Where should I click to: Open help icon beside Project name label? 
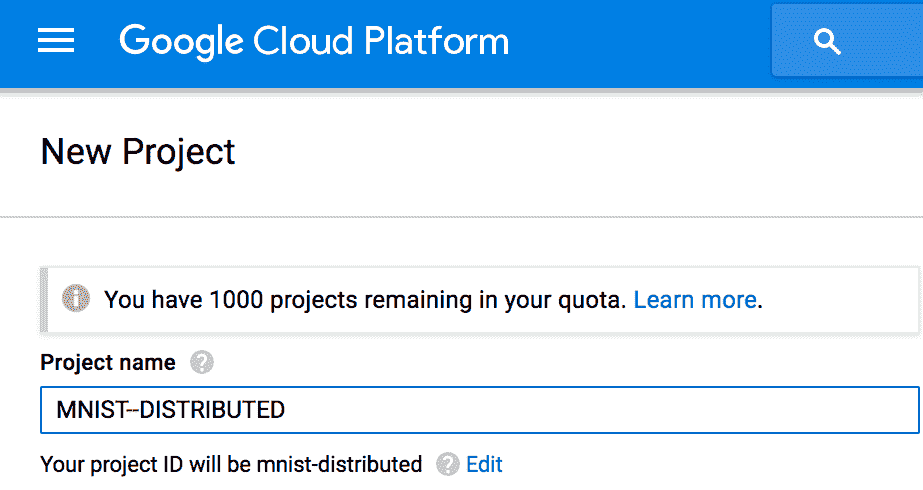(202, 362)
